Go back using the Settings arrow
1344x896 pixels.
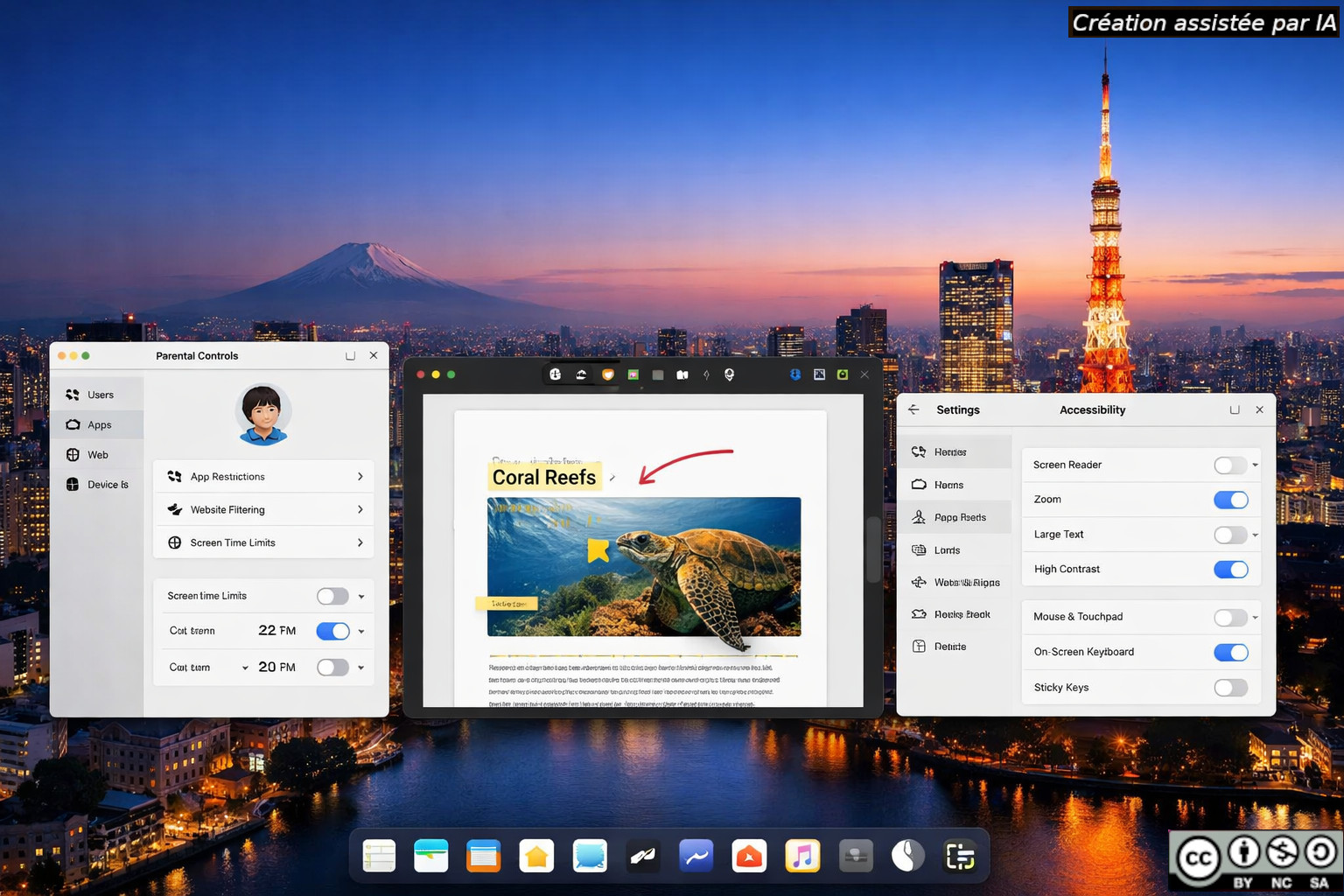(913, 409)
